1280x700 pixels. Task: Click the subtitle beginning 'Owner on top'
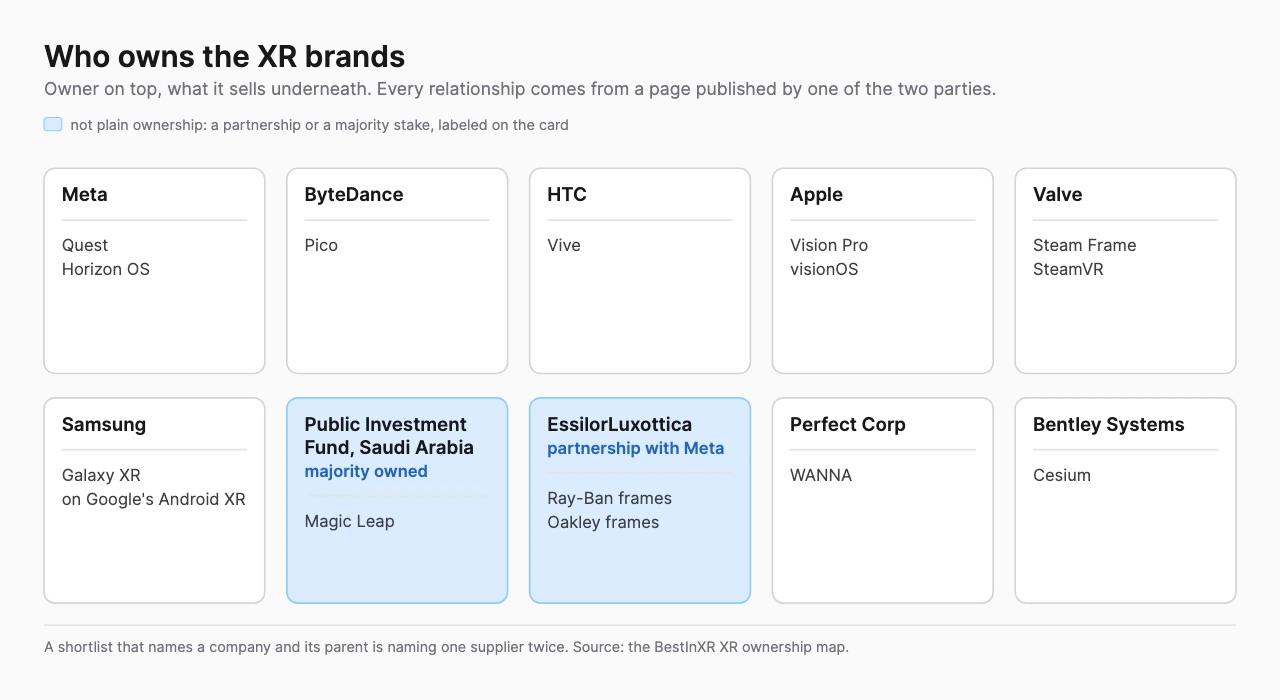(x=520, y=89)
